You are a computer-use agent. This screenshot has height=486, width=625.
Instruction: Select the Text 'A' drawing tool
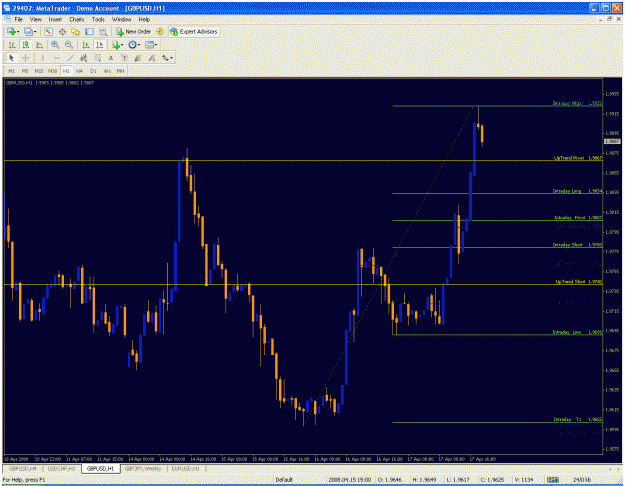click(111, 58)
